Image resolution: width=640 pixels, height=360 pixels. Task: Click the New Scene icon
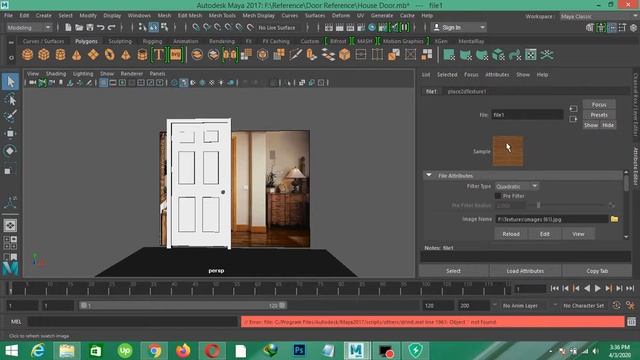tap(68, 27)
